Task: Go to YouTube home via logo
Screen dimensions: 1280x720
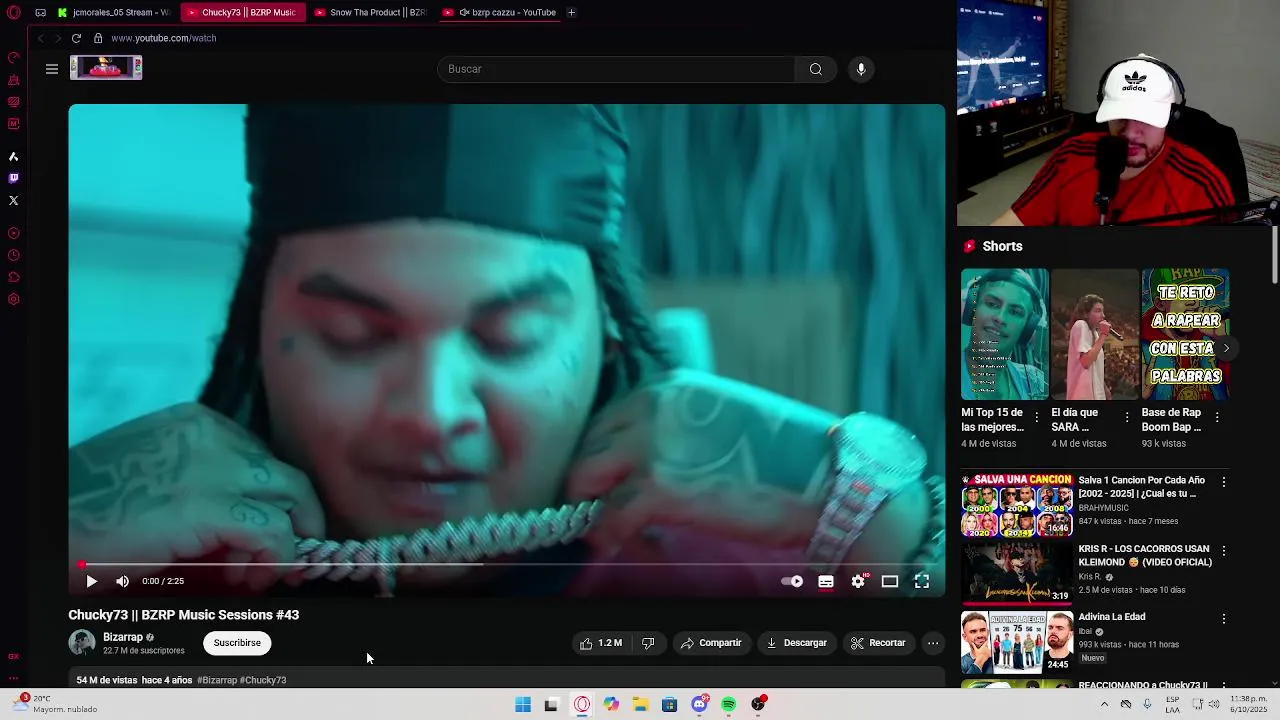Action: 106,68
